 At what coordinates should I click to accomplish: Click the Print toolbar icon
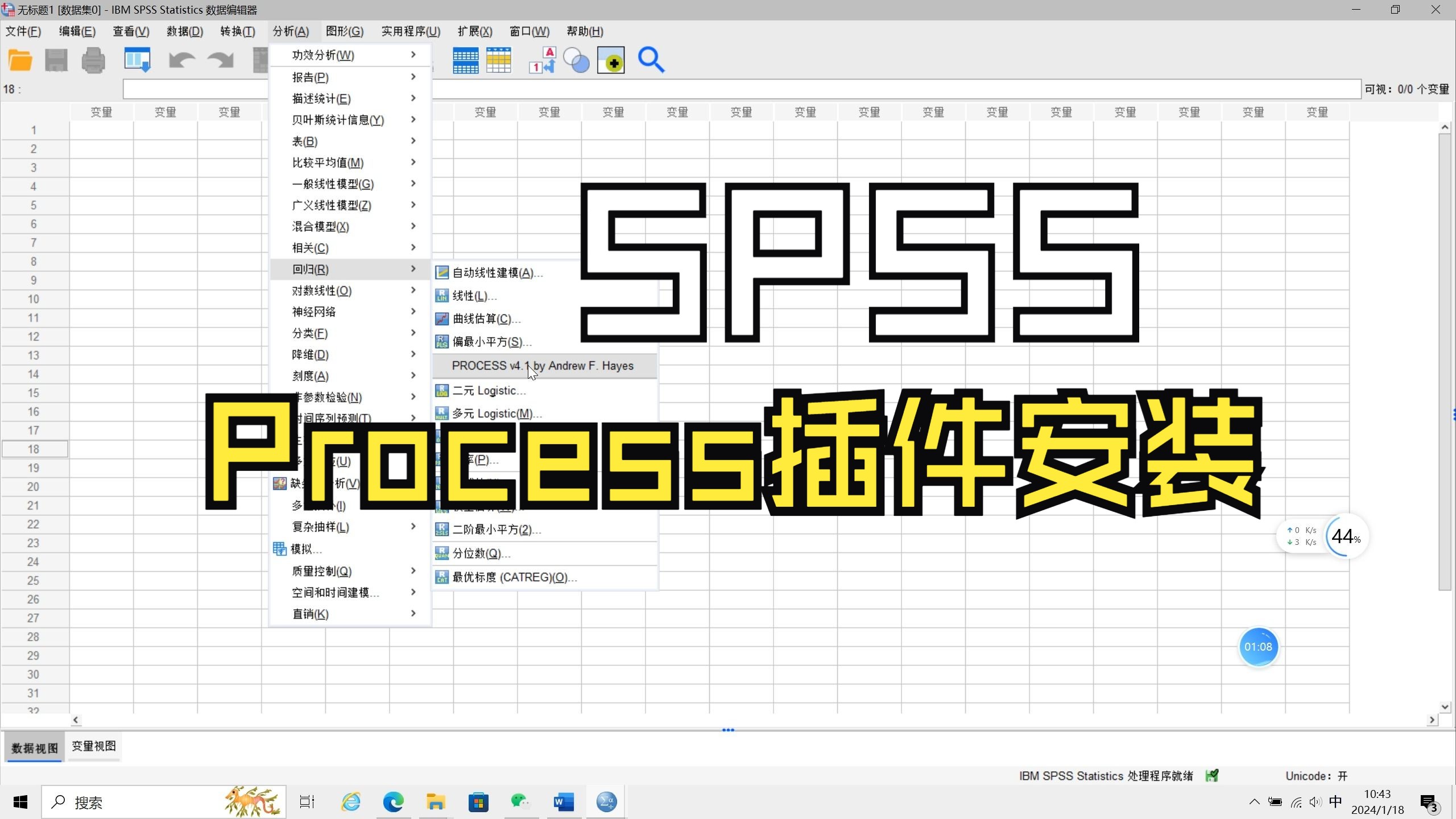93,60
